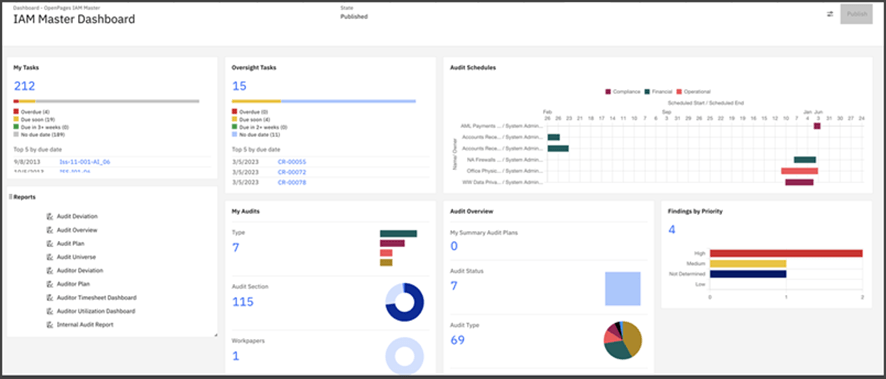Viewport: 886px width, 379px height.
Task: Click the Oversight Tasks count 15
Action: (x=239, y=86)
